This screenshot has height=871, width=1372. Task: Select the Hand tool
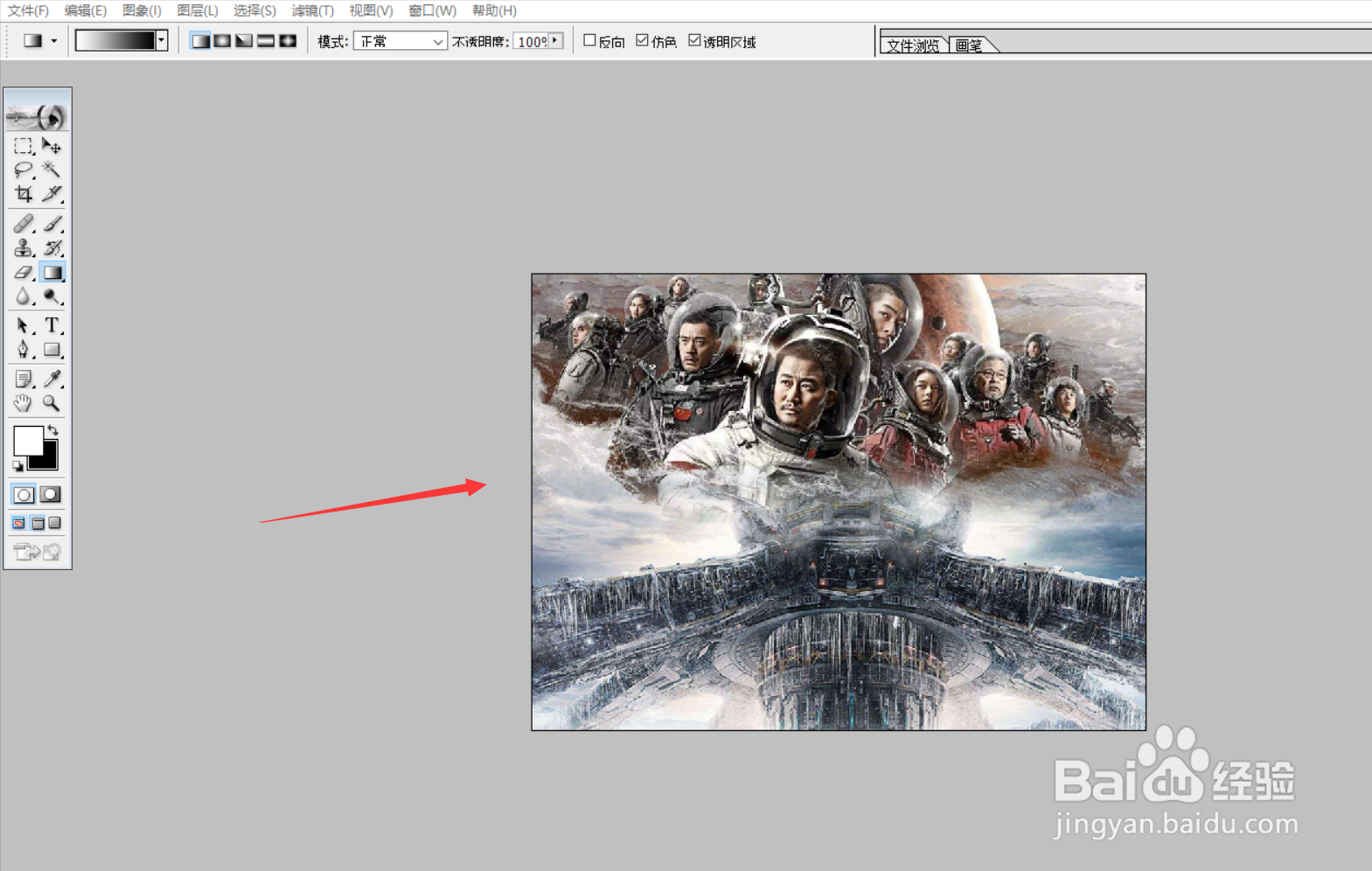click(24, 403)
